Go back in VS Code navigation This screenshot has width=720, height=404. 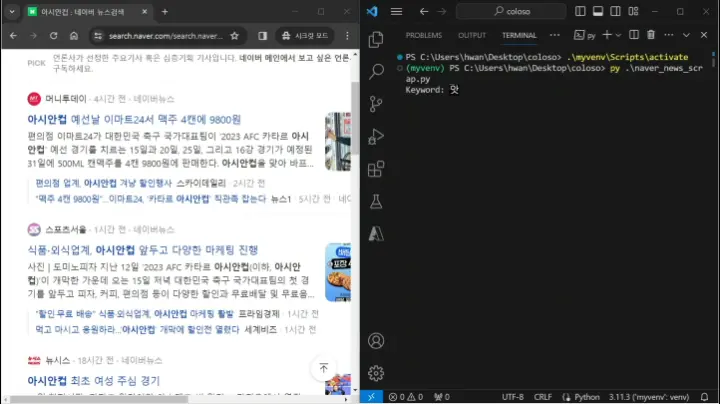click(424, 11)
